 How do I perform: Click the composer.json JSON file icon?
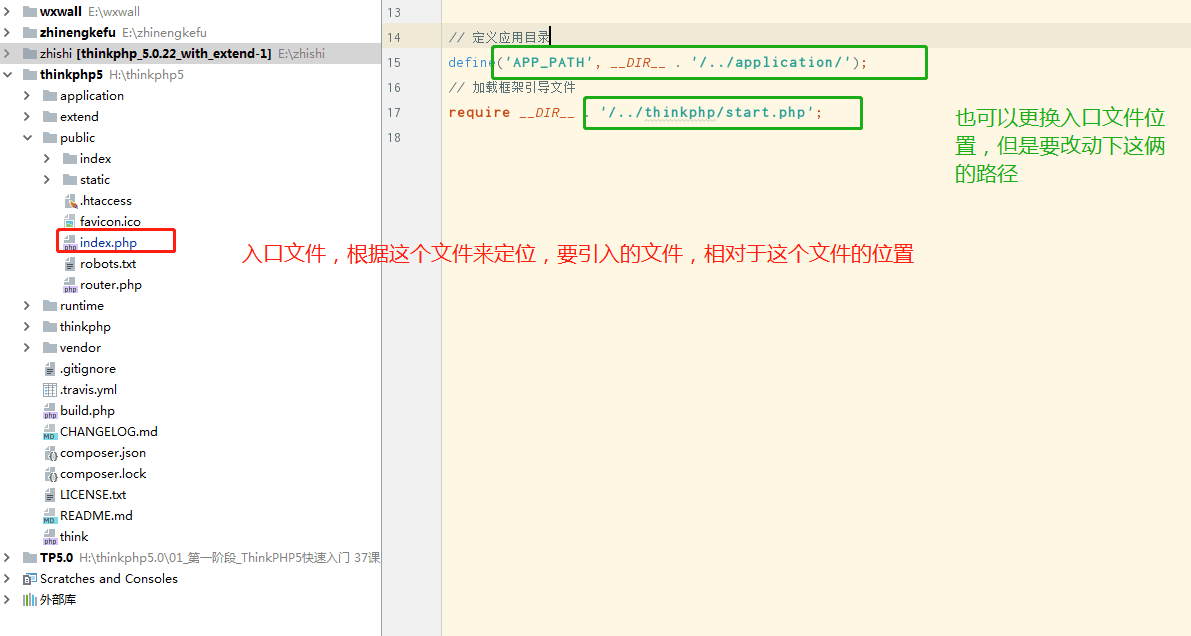pos(50,453)
